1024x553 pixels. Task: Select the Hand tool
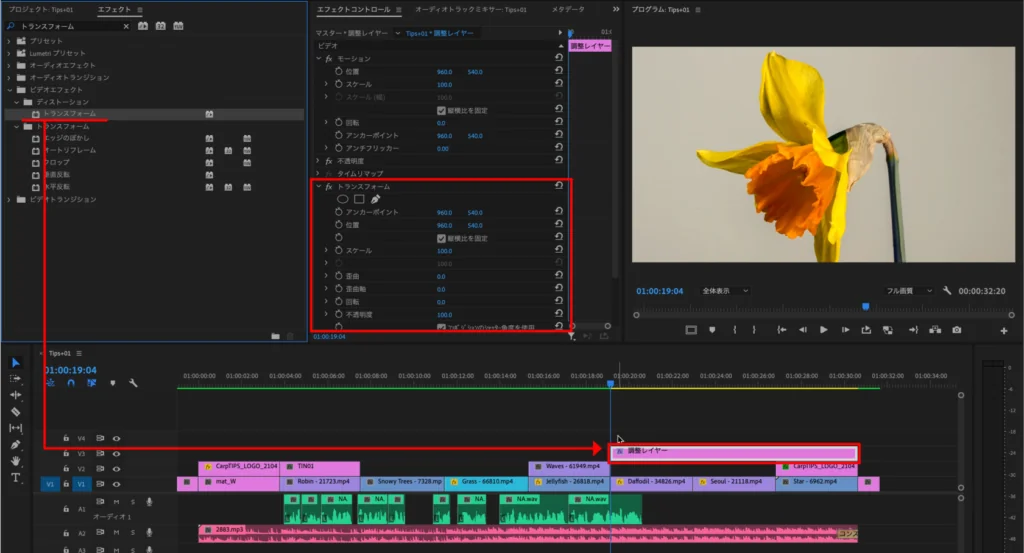(x=15, y=461)
